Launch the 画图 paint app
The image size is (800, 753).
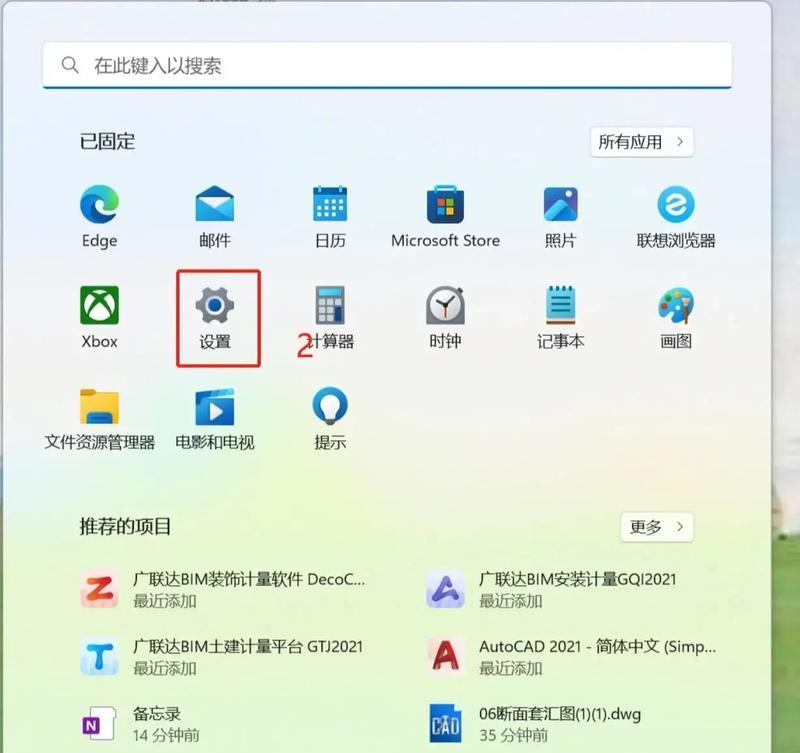[676, 317]
